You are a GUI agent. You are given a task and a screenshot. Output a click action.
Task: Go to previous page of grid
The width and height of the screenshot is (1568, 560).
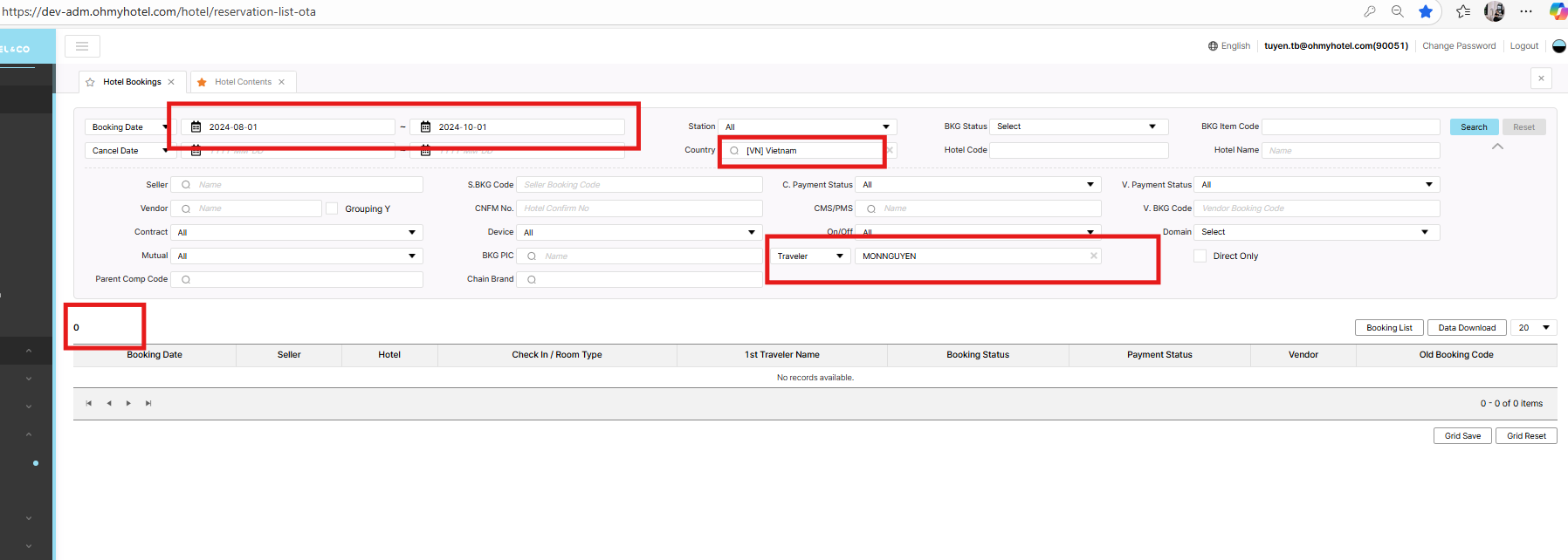pos(108,403)
